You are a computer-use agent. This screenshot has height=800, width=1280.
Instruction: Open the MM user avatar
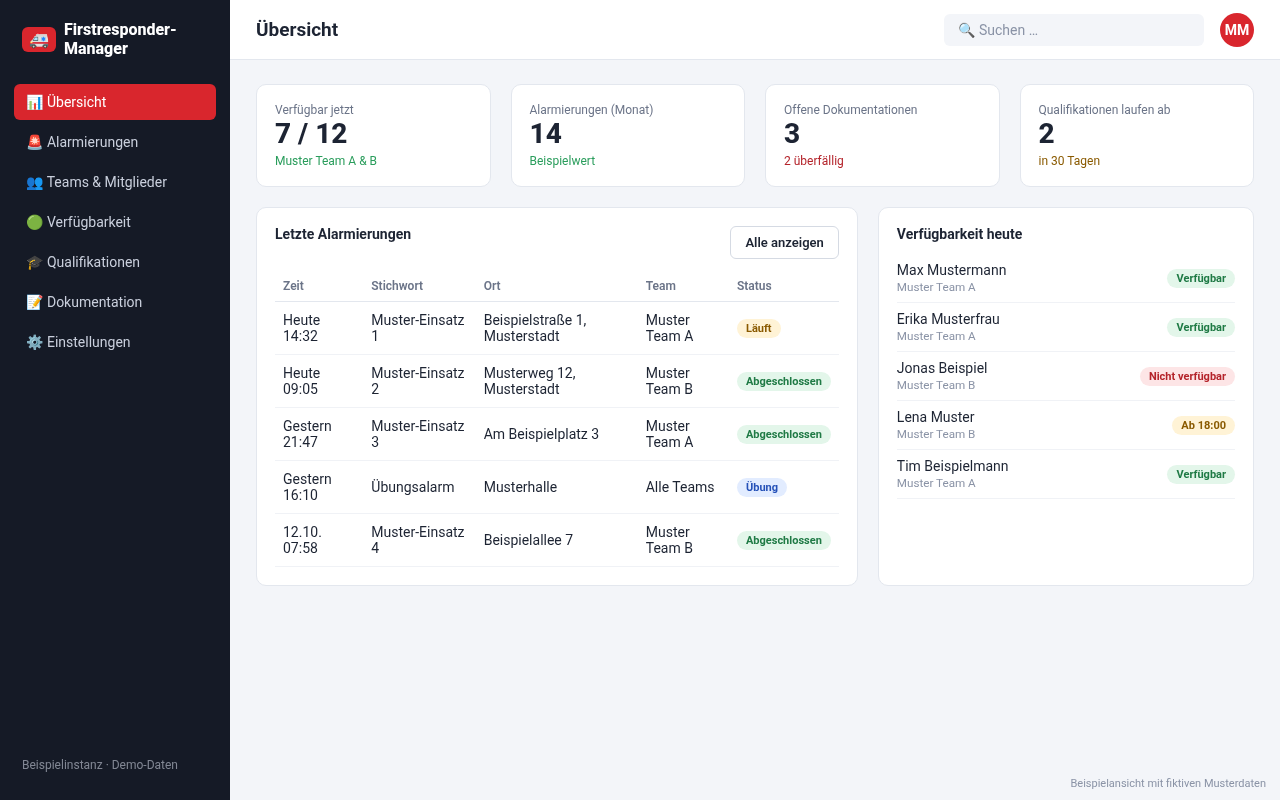[x=1237, y=30]
